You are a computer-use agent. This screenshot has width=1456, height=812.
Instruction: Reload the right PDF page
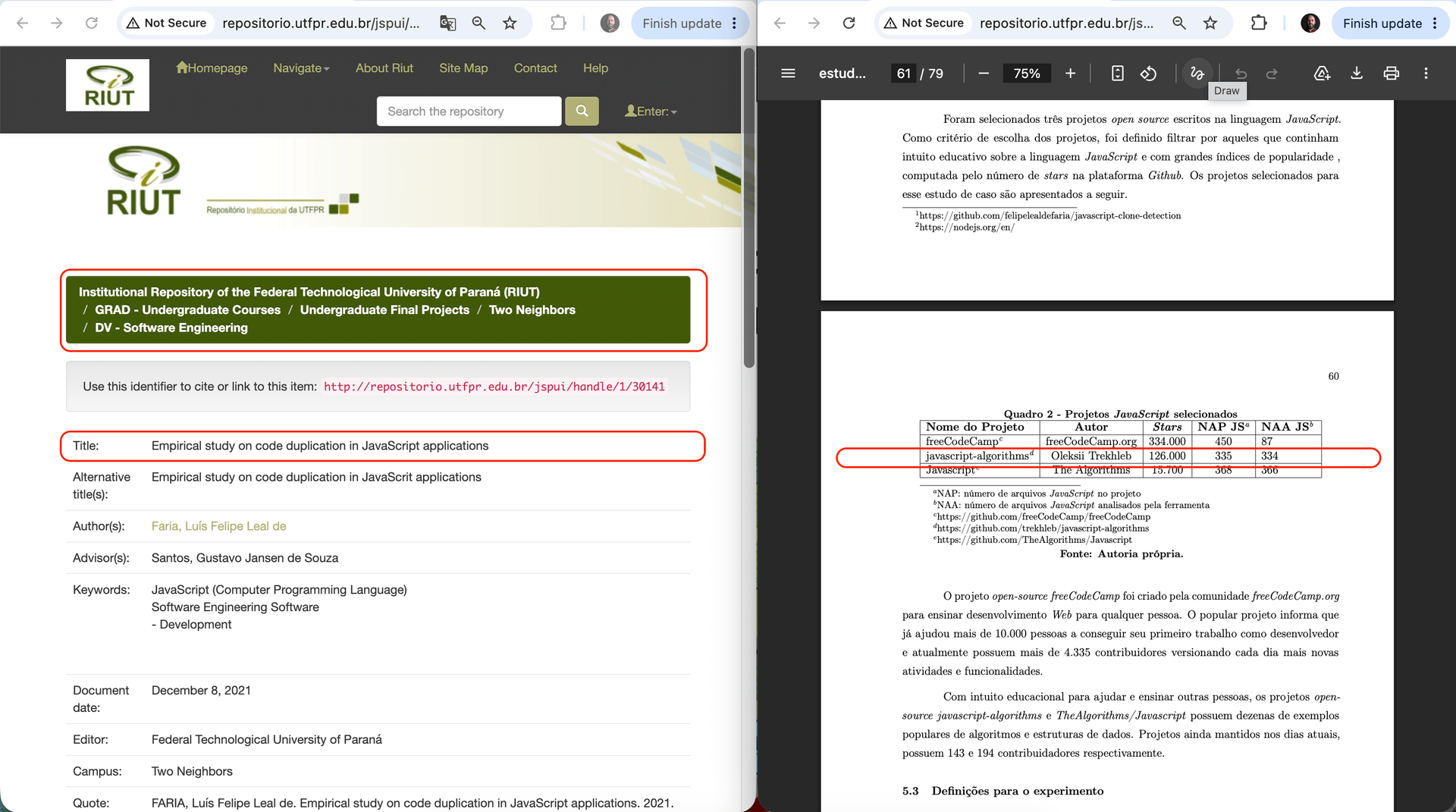(x=849, y=24)
